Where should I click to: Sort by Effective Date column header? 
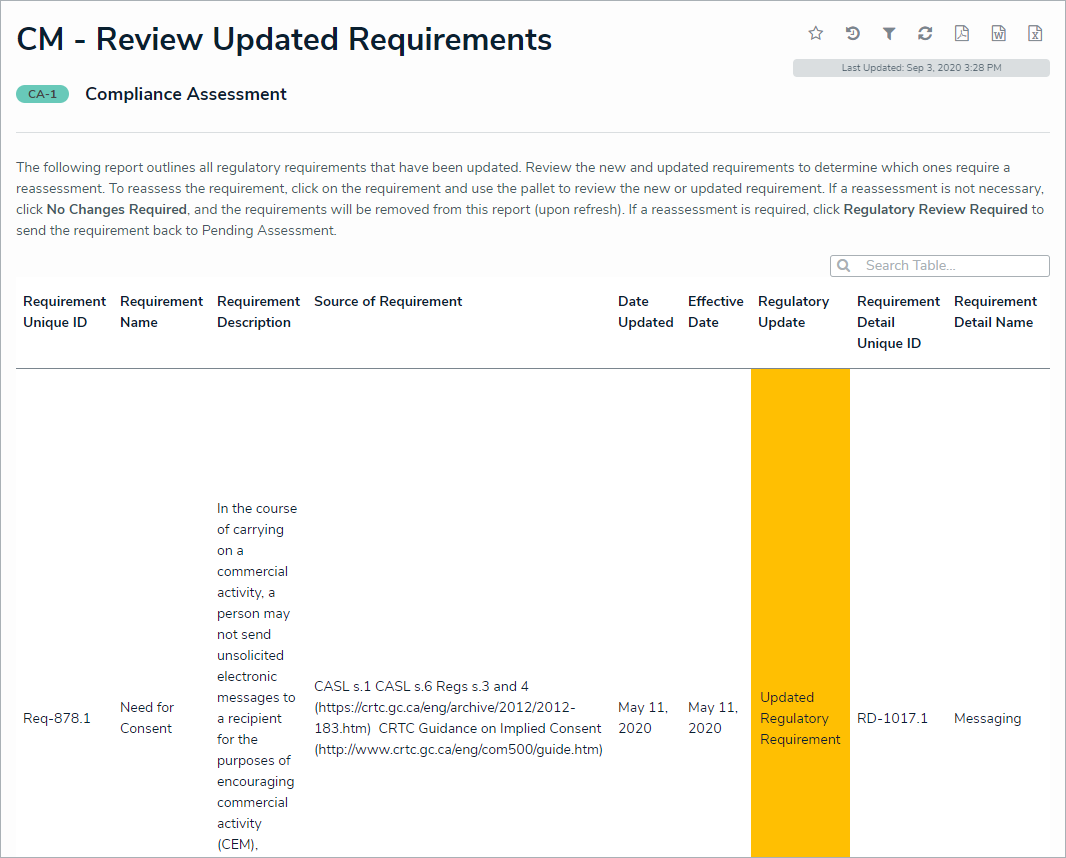pos(715,312)
